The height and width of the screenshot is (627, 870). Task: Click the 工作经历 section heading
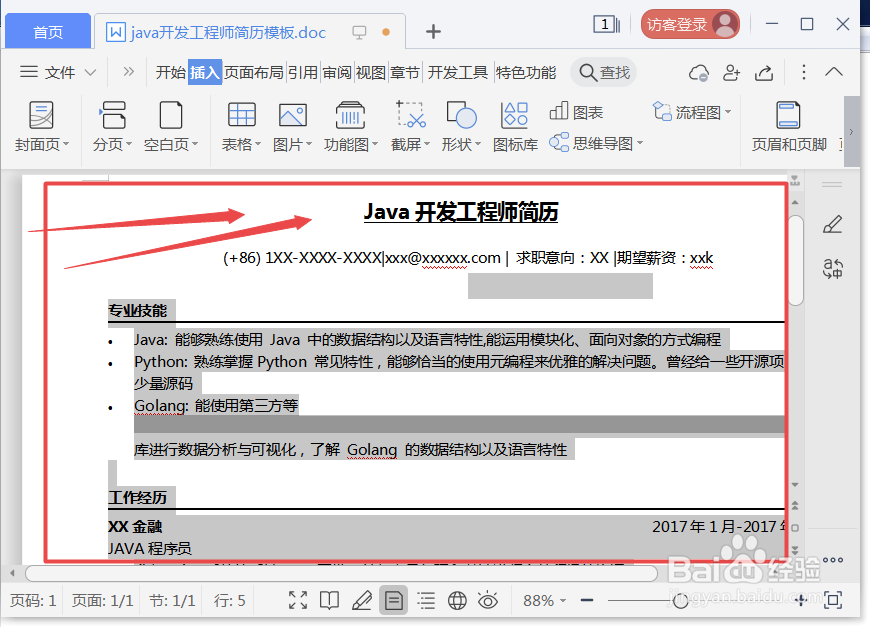[138, 497]
